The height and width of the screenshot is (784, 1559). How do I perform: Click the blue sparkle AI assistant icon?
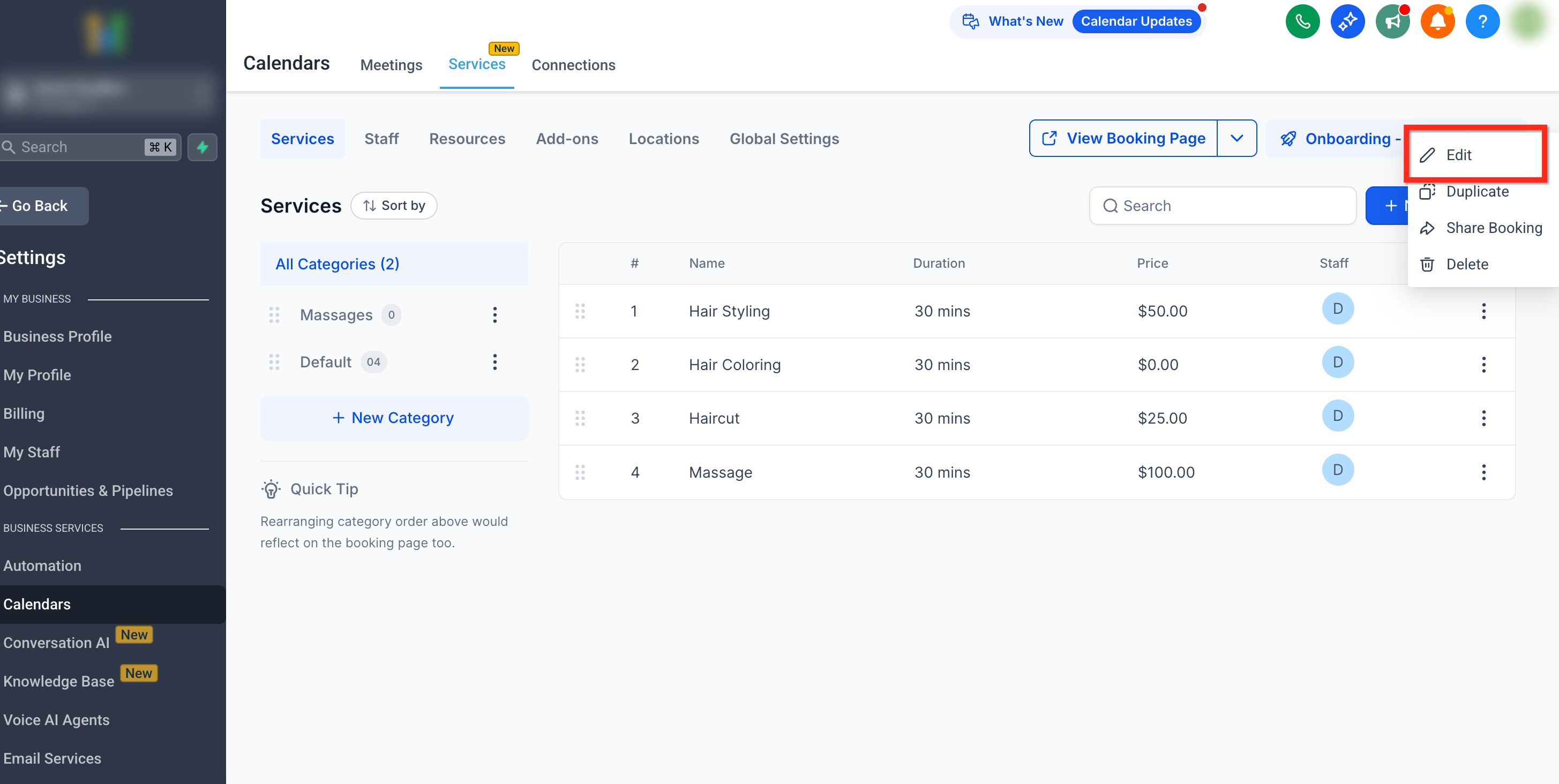(x=1347, y=22)
